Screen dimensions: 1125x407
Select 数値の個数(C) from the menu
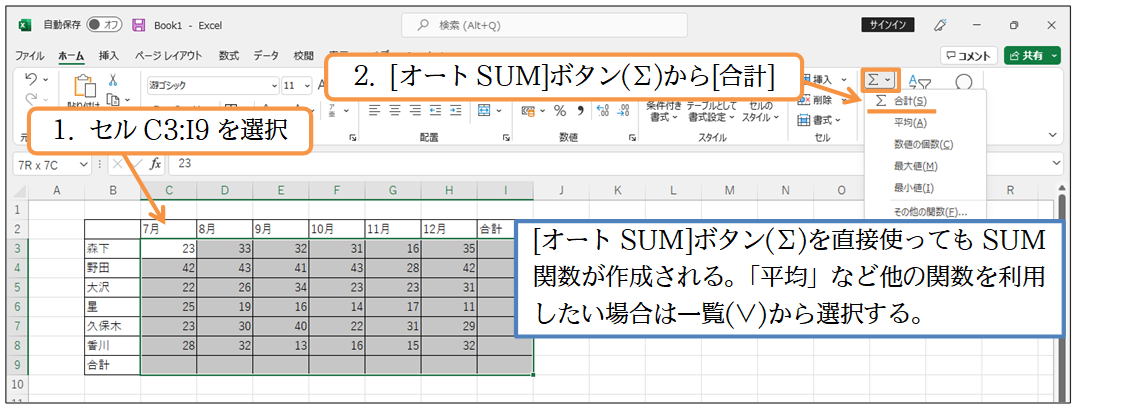click(x=925, y=144)
